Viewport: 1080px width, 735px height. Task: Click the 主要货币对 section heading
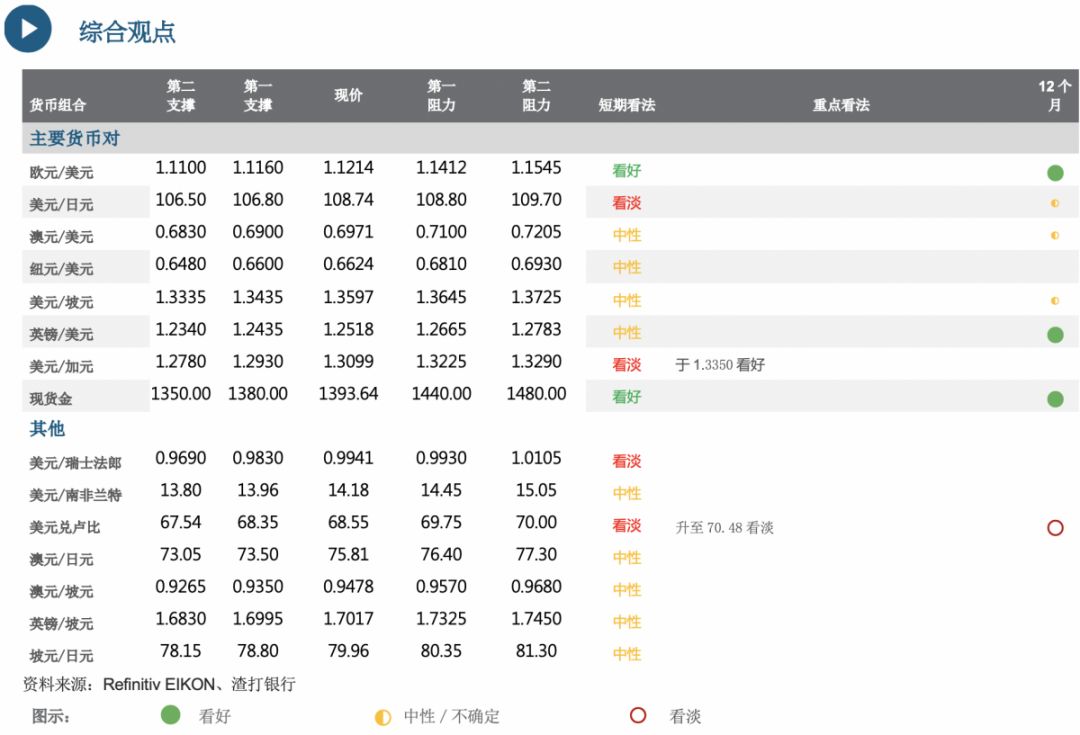point(74,138)
